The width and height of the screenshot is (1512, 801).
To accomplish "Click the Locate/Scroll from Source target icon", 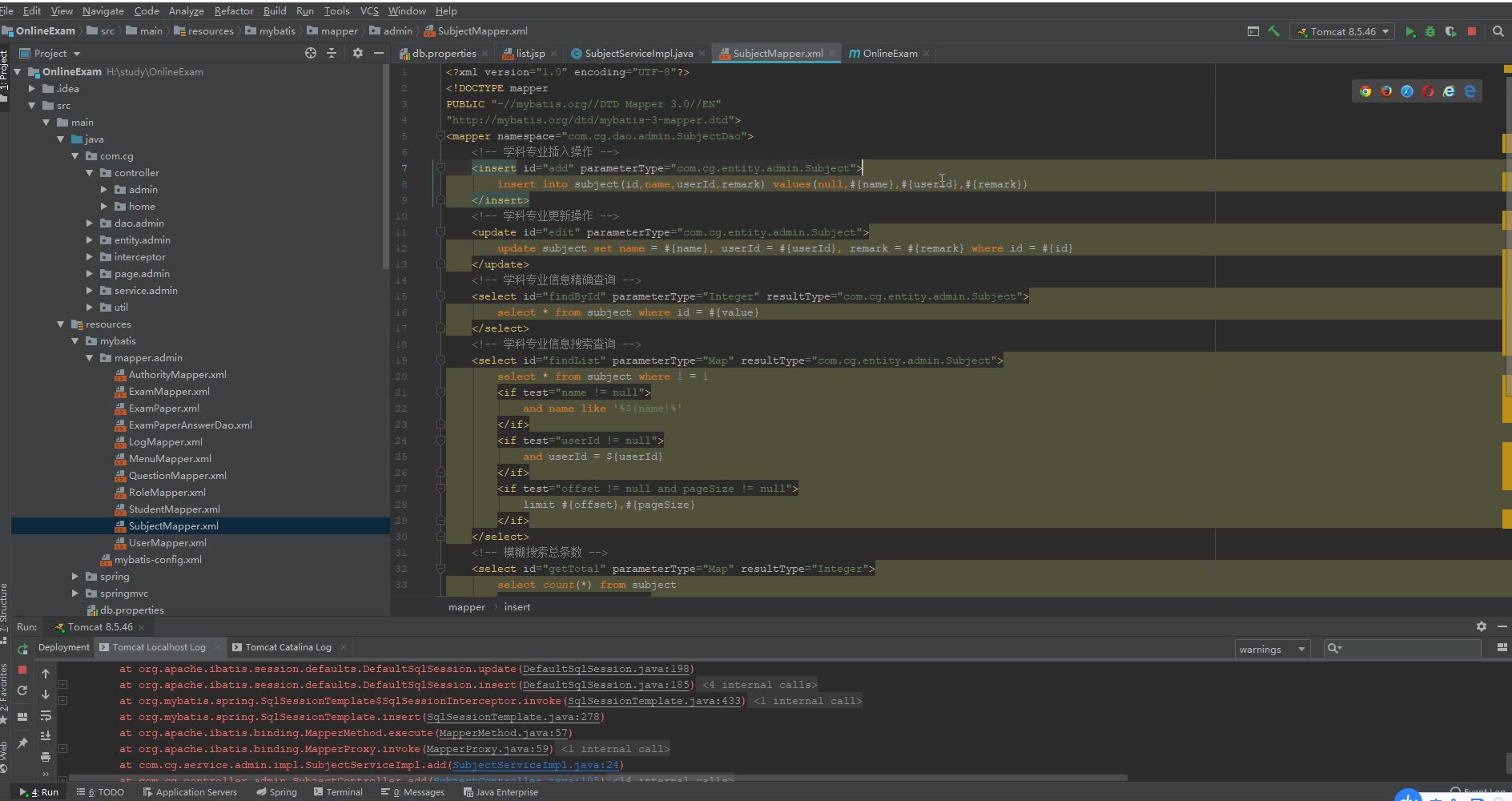I will point(311,53).
